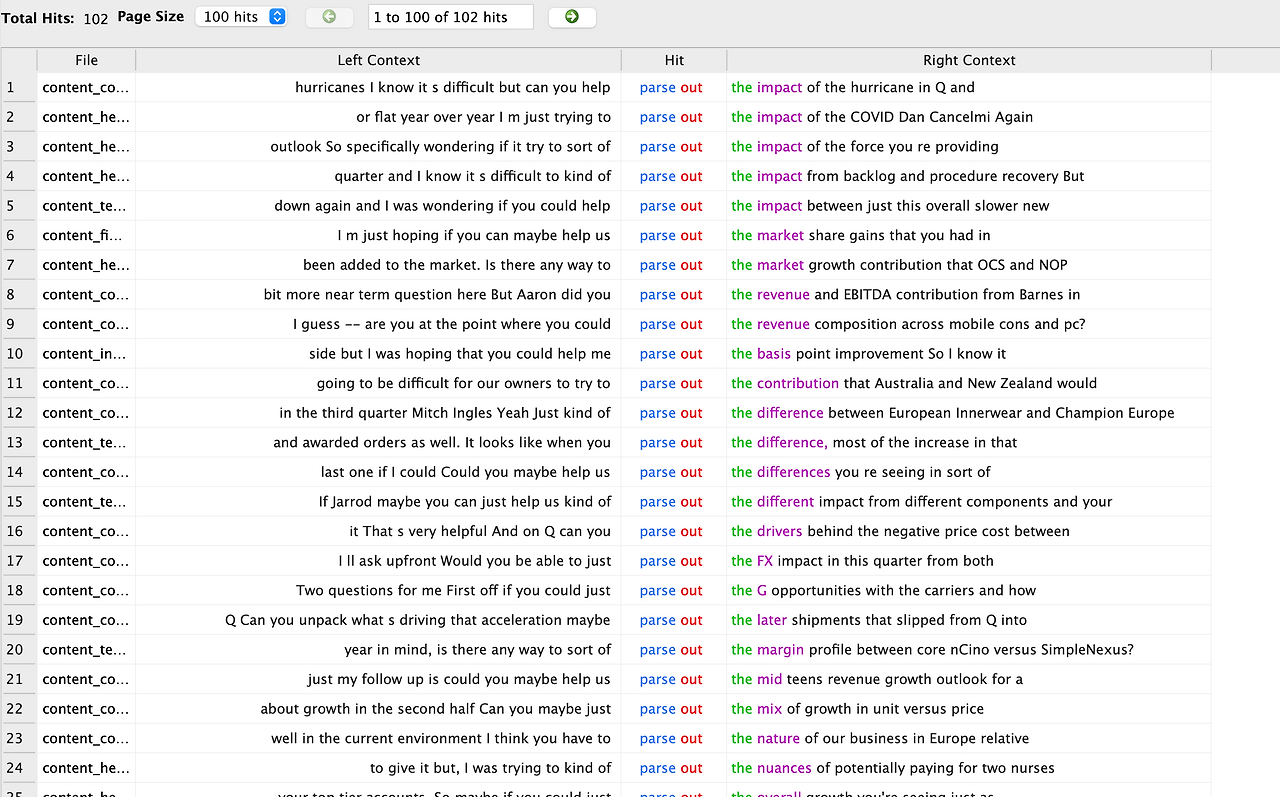
Task: Click the page range input showing 1 to 100
Action: [450, 17]
